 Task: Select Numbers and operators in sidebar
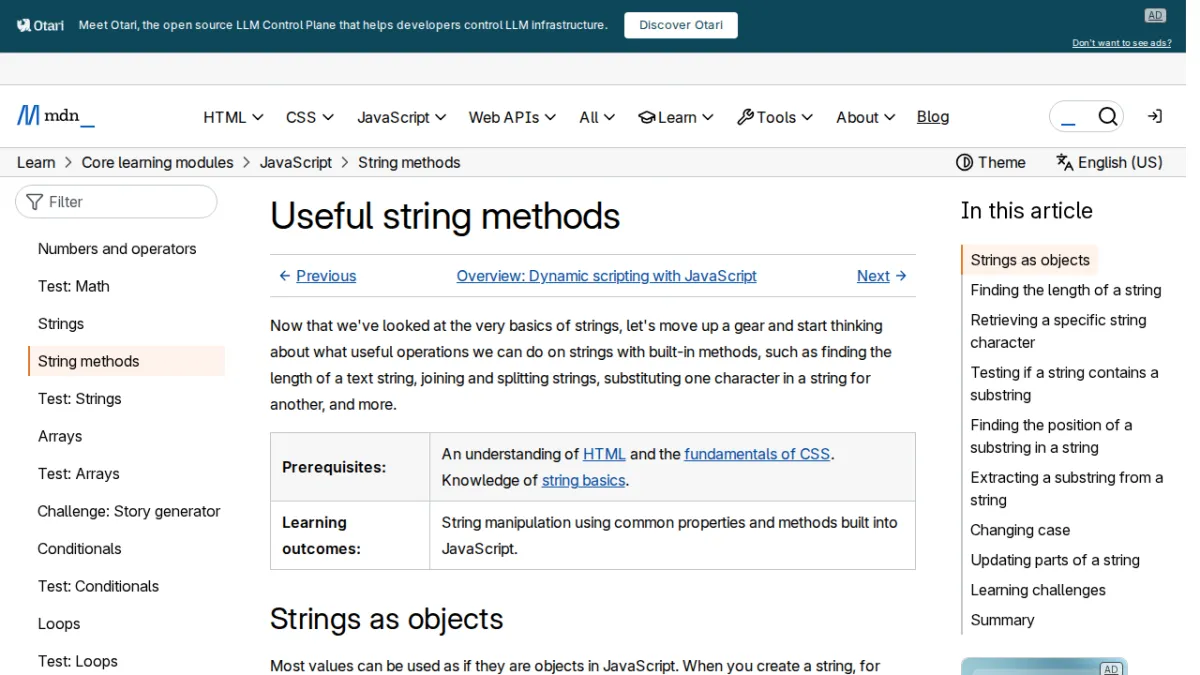click(126, 249)
